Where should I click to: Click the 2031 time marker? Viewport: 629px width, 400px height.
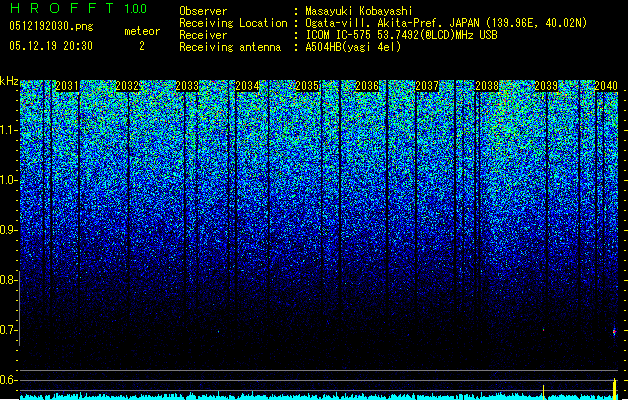click(x=67, y=86)
